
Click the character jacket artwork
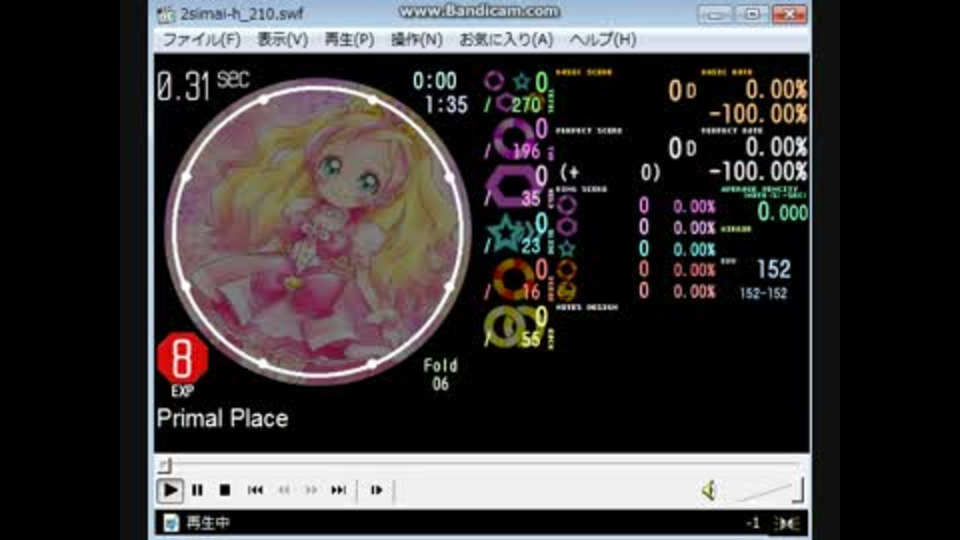point(318,231)
